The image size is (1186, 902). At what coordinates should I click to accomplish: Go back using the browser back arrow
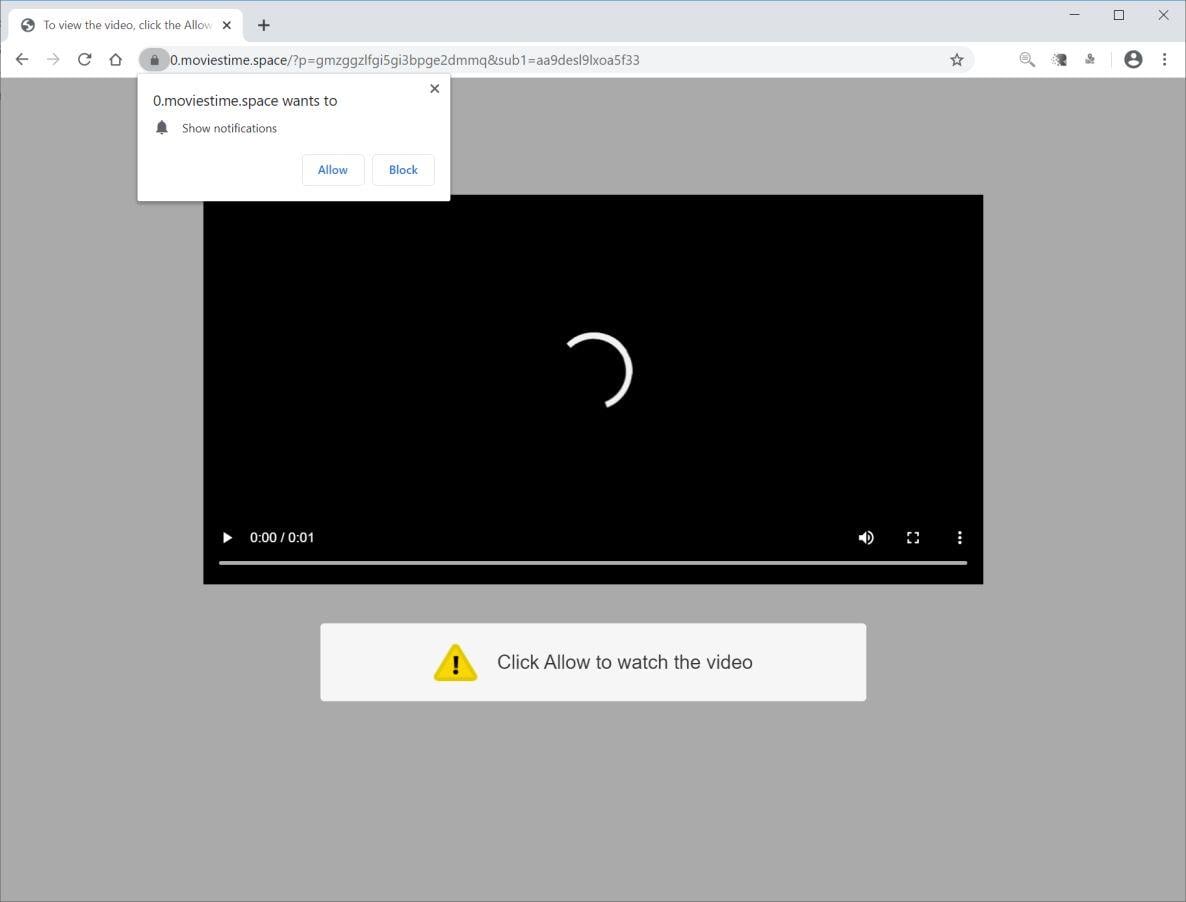point(22,59)
